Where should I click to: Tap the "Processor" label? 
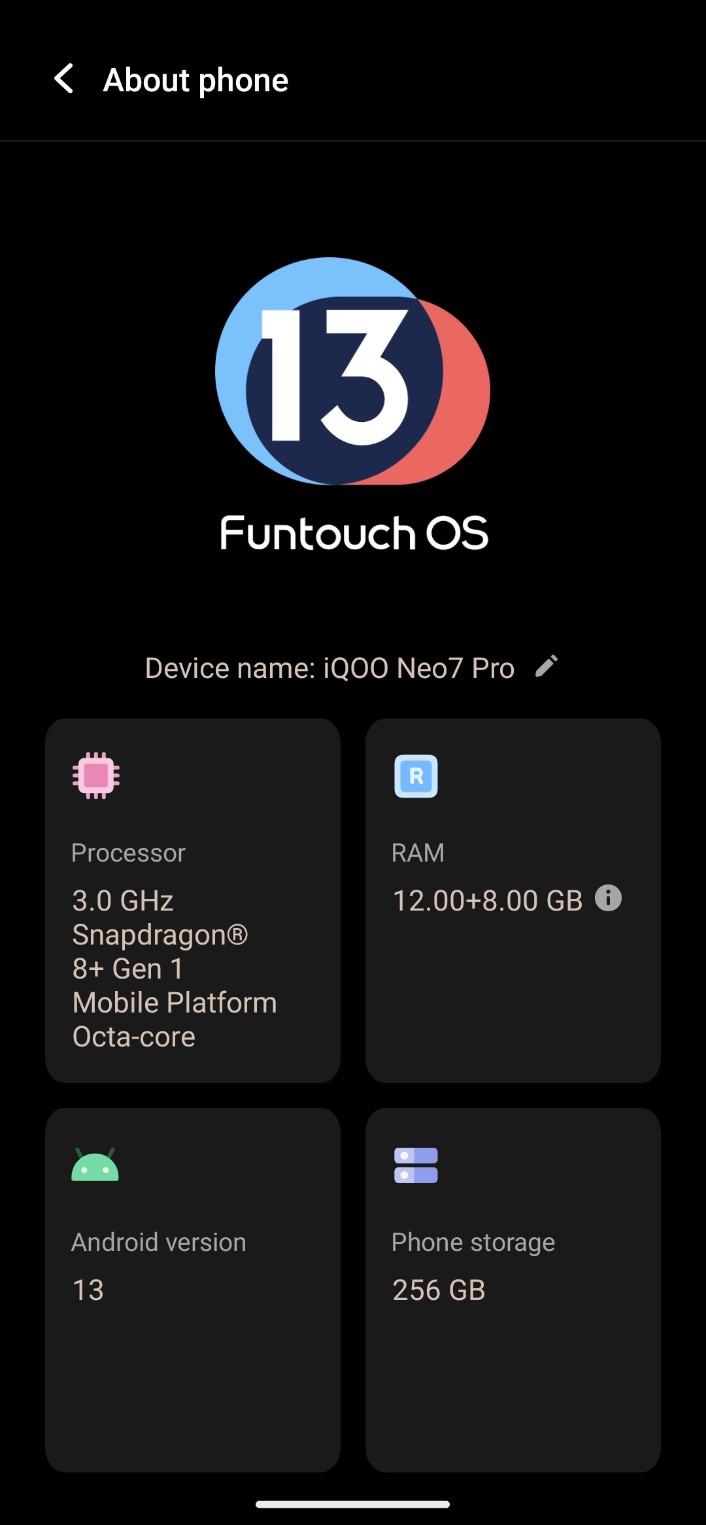pyautogui.click(x=128, y=853)
